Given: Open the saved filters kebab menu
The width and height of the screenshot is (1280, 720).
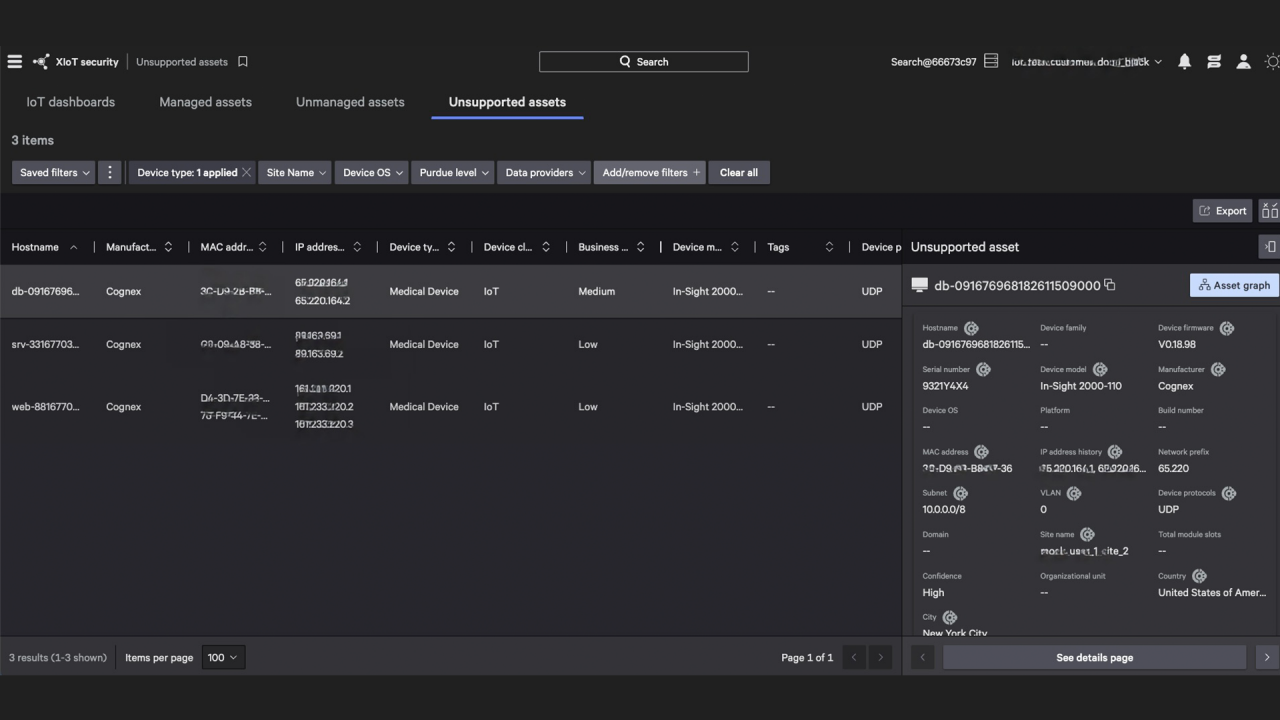Looking at the screenshot, I should pyautogui.click(x=110, y=172).
